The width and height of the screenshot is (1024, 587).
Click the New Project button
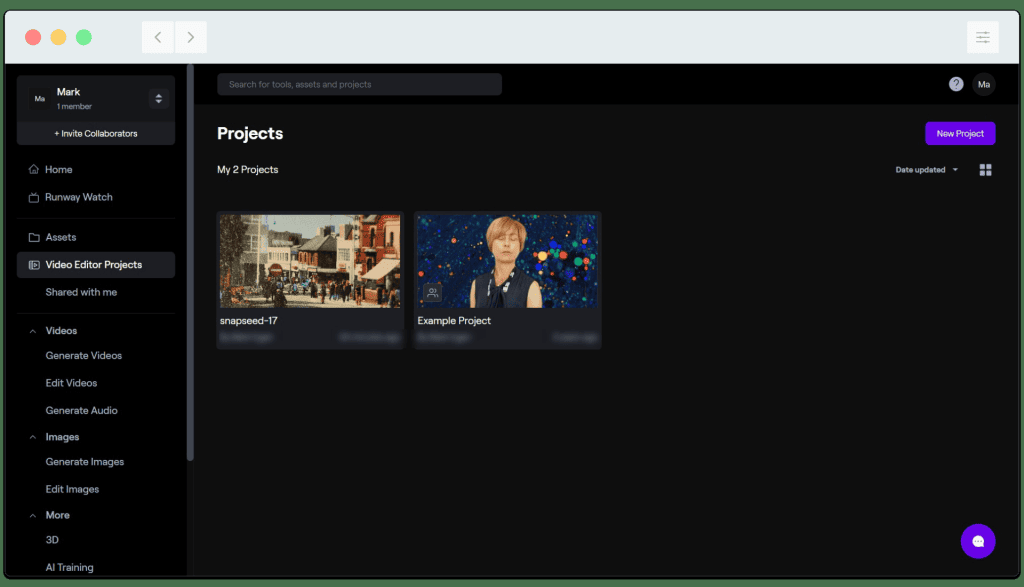[959, 134]
